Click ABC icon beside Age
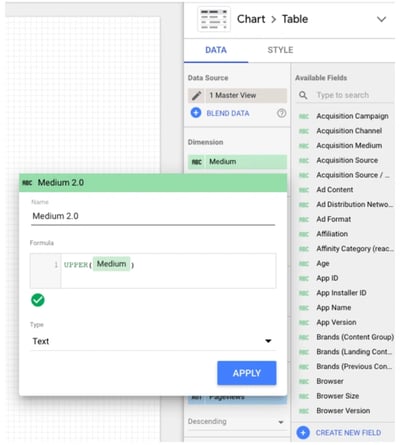This screenshot has height=445, width=400. [304, 264]
